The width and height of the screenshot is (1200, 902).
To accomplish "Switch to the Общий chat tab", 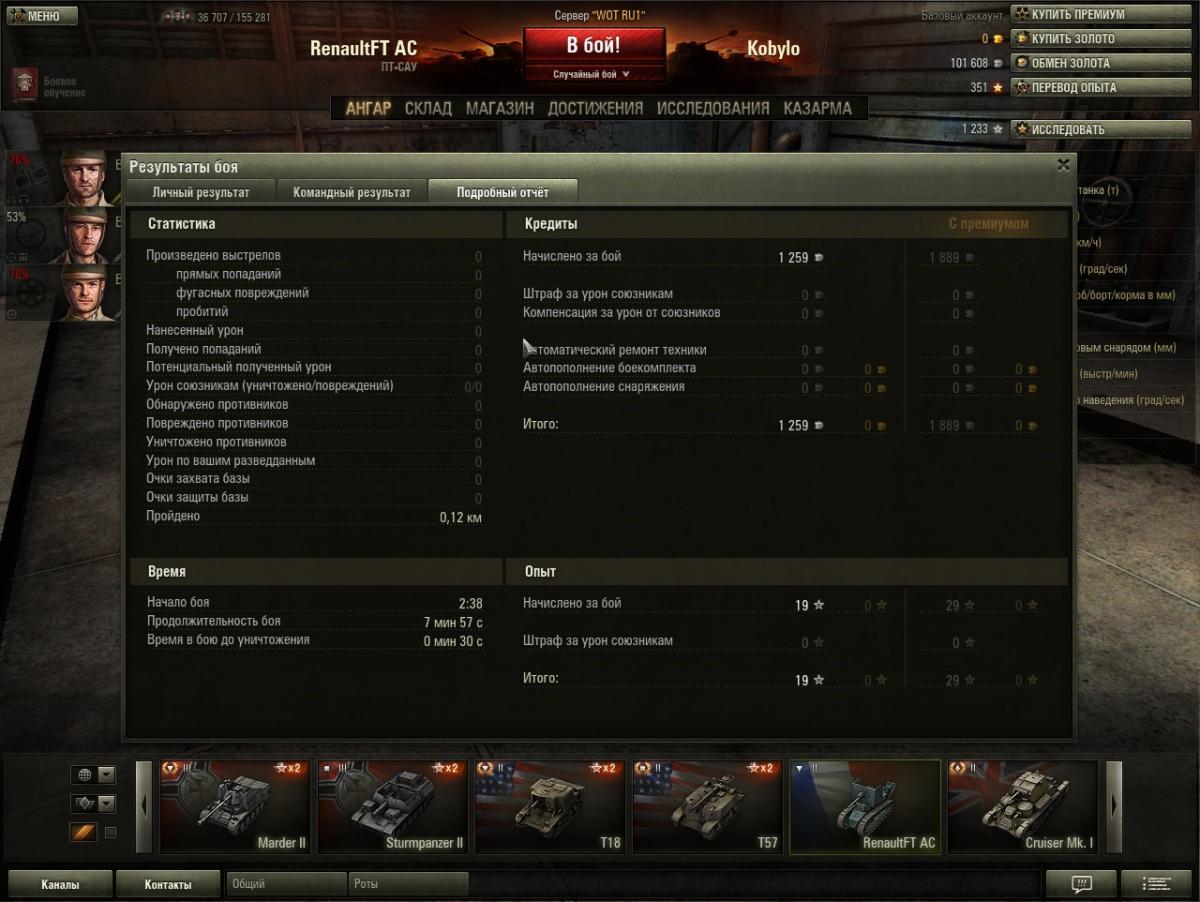I will 287,884.
